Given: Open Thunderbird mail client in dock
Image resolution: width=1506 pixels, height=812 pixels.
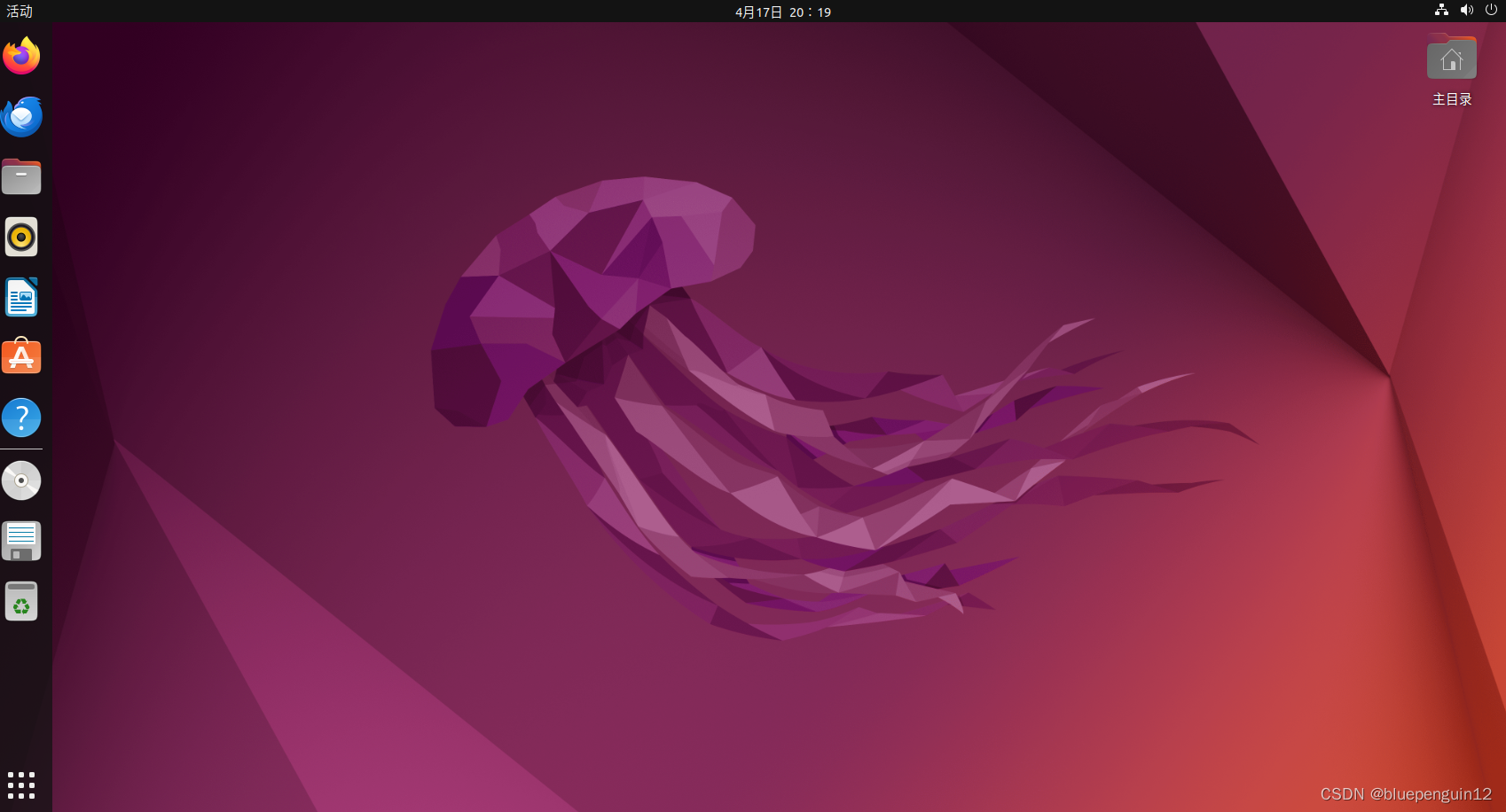Looking at the screenshot, I should tap(21, 116).
